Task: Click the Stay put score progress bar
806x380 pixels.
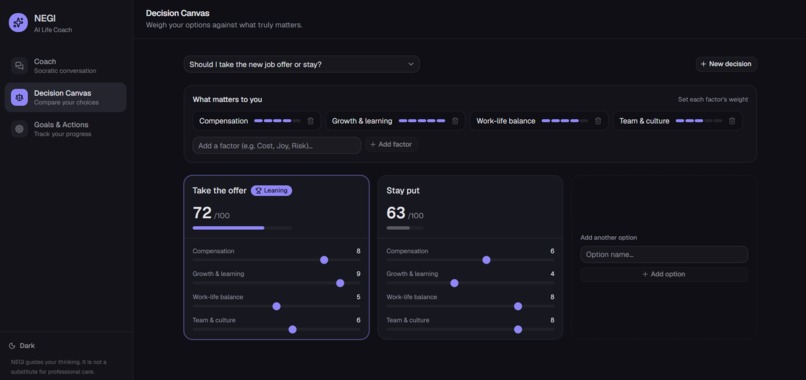Action: tap(405, 228)
